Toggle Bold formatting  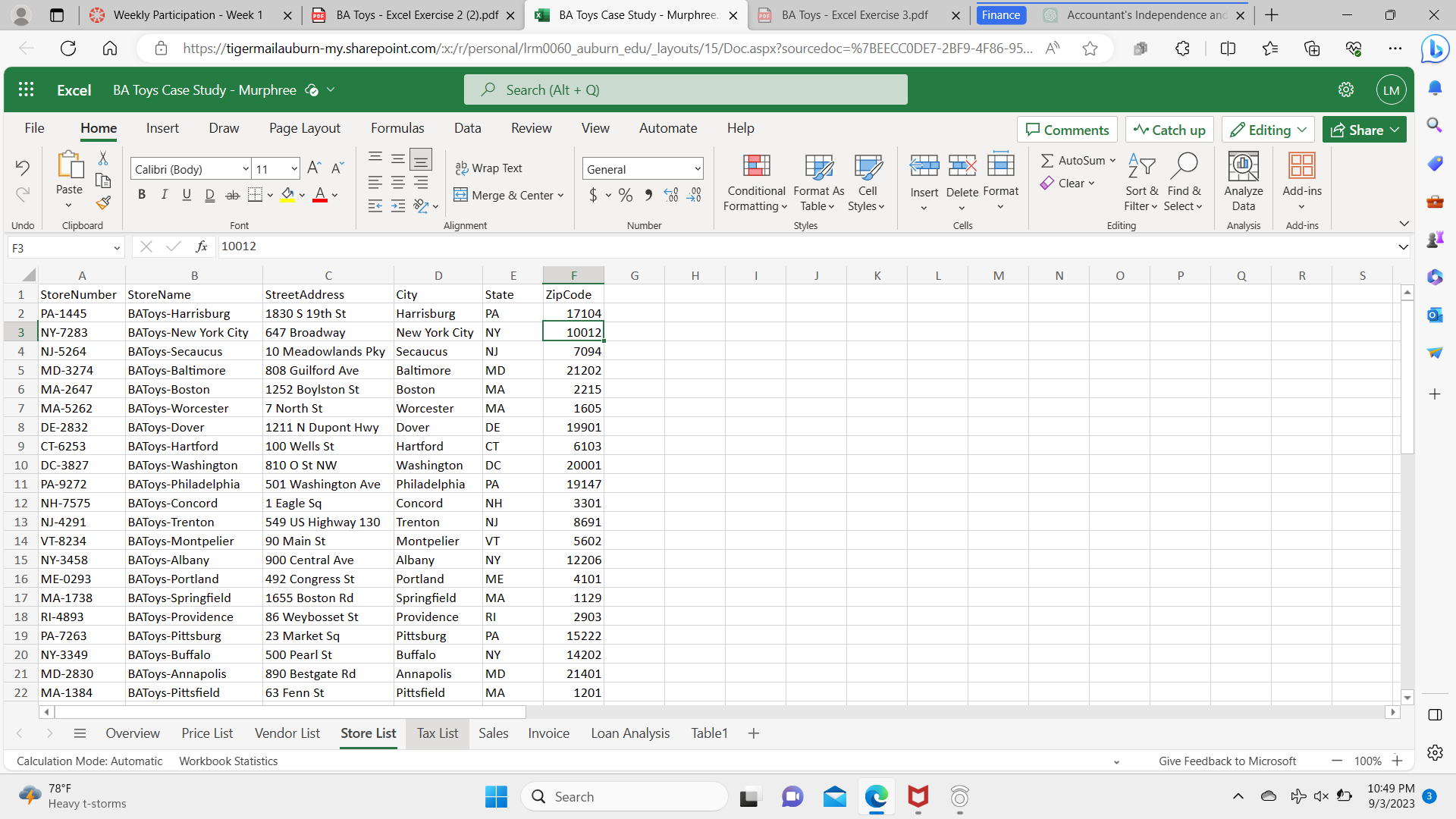coord(142,195)
